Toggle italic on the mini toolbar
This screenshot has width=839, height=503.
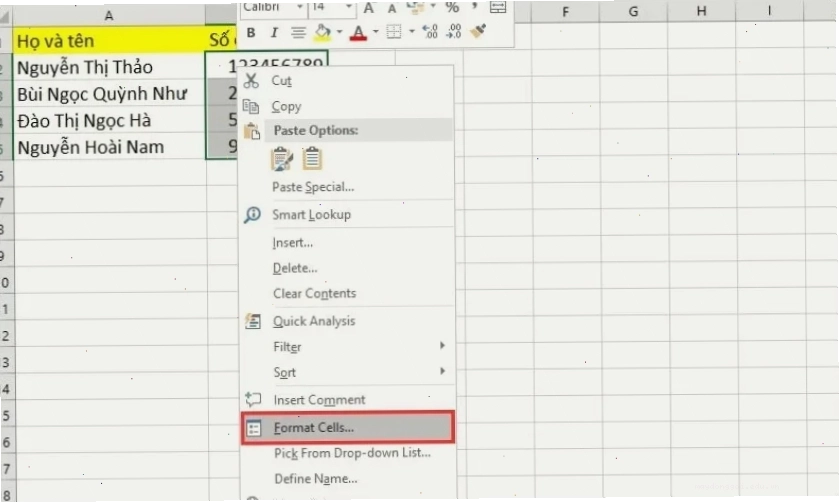pos(274,33)
